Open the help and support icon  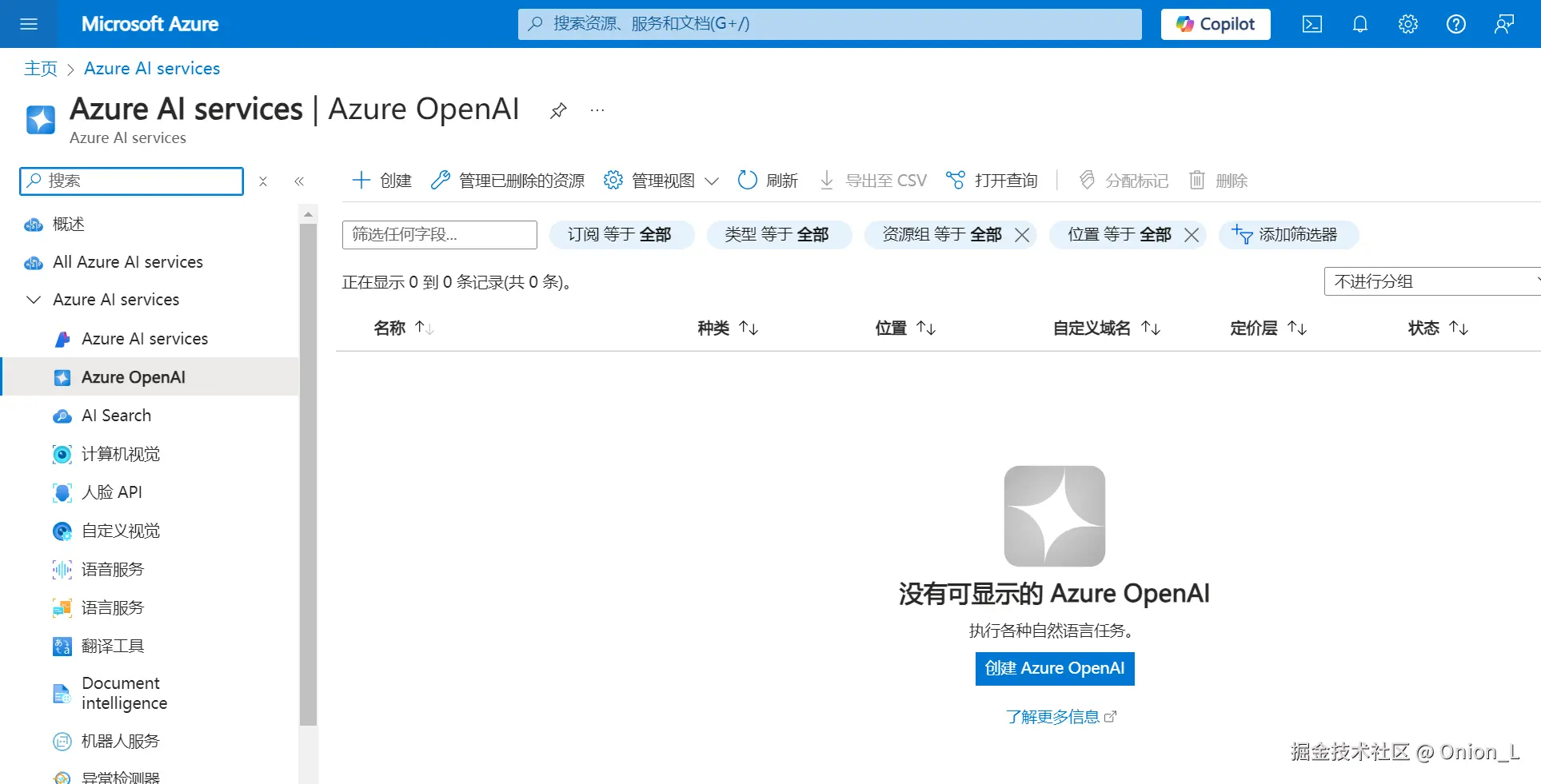[1456, 24]
